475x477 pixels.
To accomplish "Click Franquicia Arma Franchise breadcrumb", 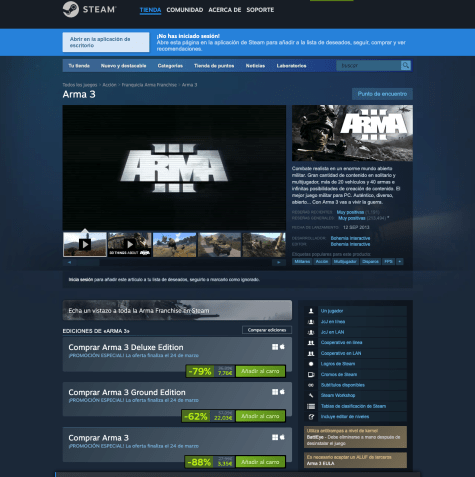I will [x=149, y=85].
